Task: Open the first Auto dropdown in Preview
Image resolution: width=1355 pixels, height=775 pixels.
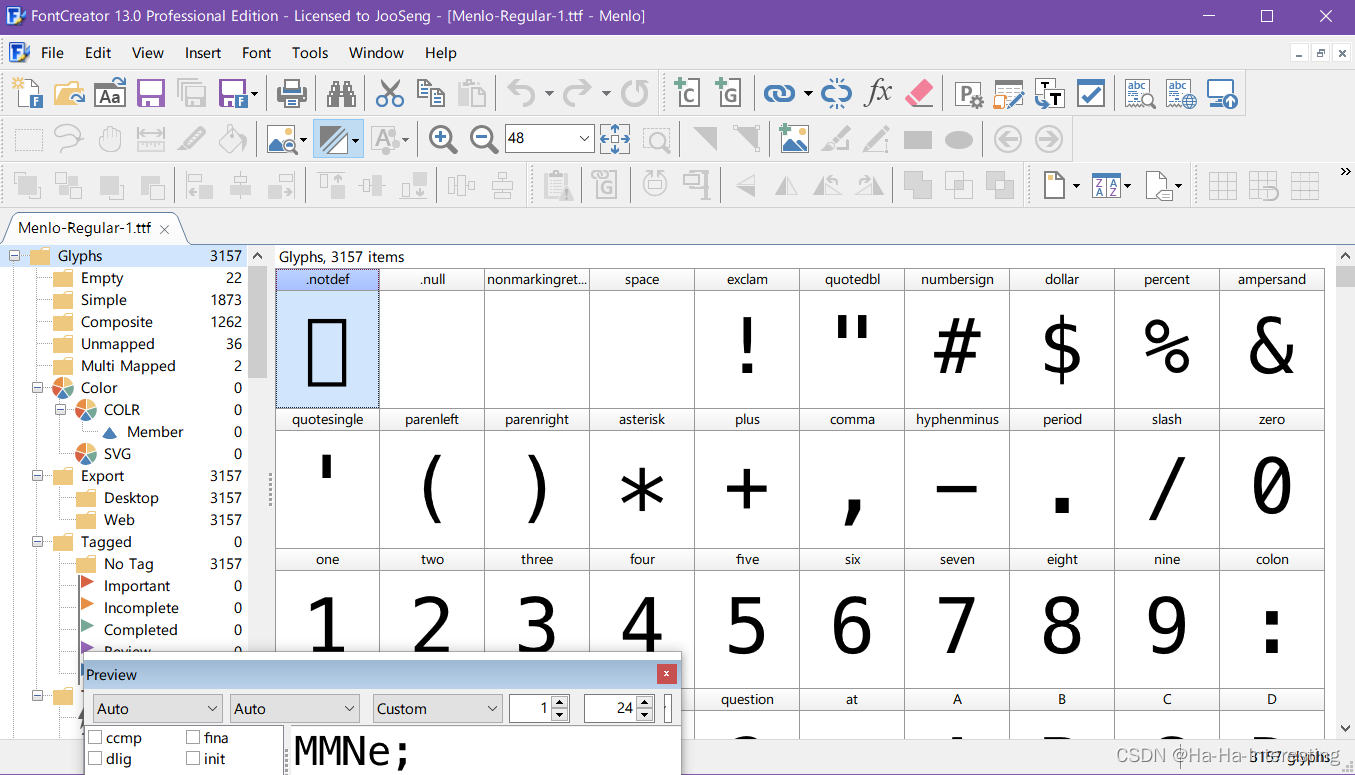Action: pyautogui.click(x=157, y=709)
